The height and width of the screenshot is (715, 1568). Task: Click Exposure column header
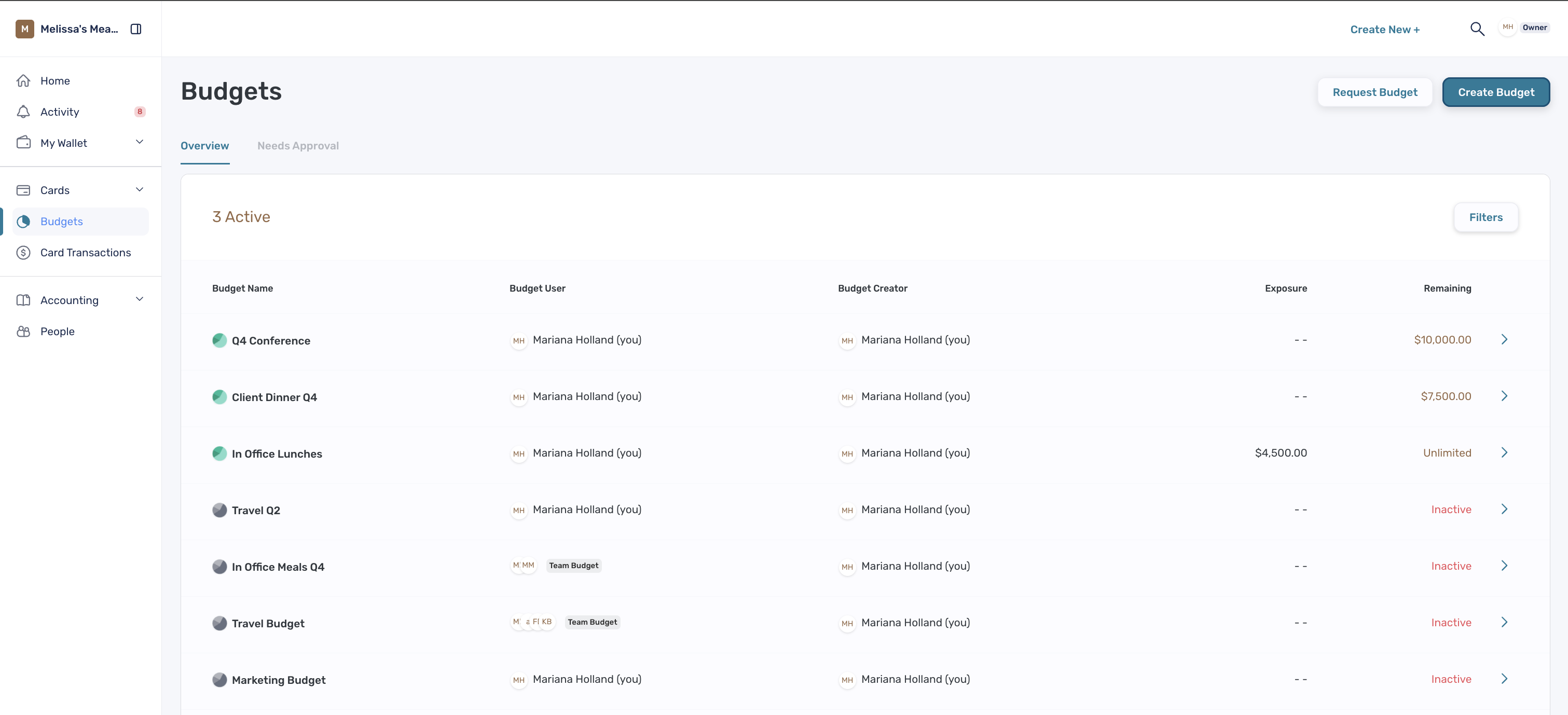click(x=1286, y=288)
